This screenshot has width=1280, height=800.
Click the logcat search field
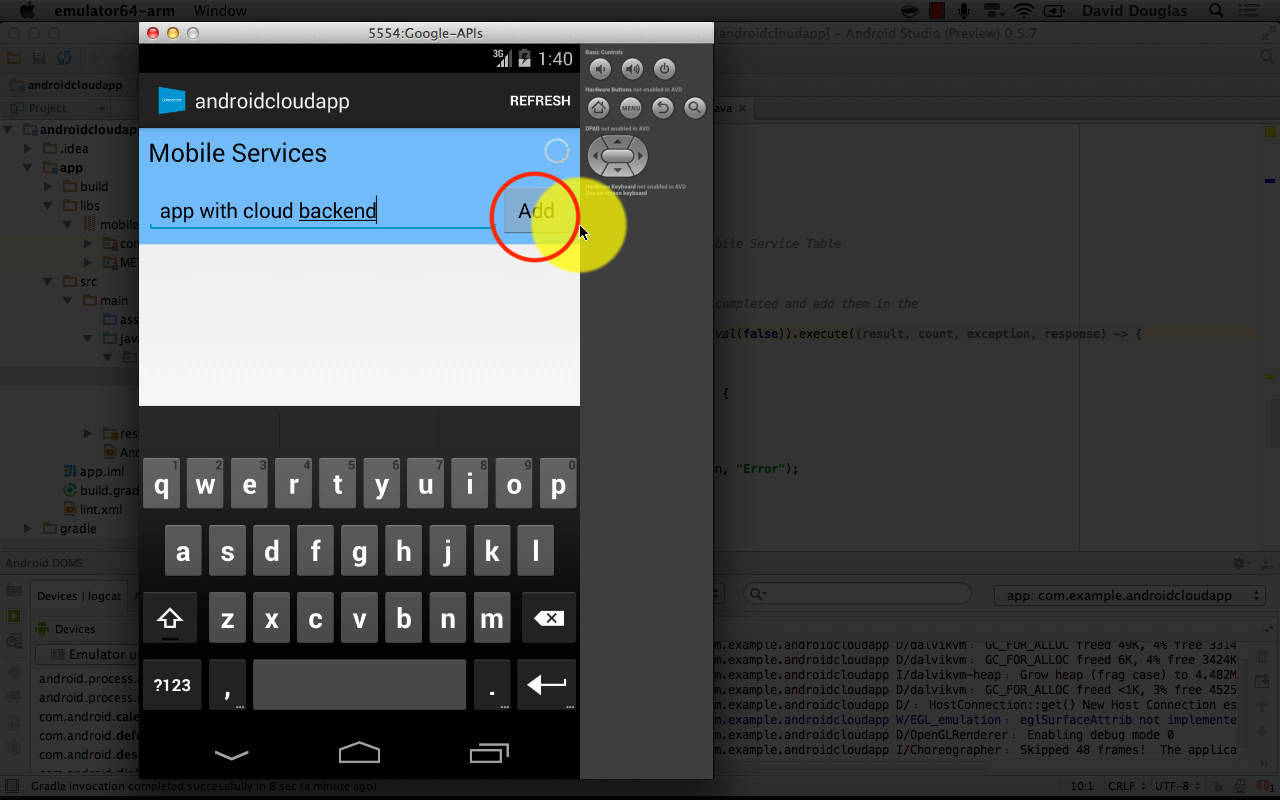[x=856, y=595]
